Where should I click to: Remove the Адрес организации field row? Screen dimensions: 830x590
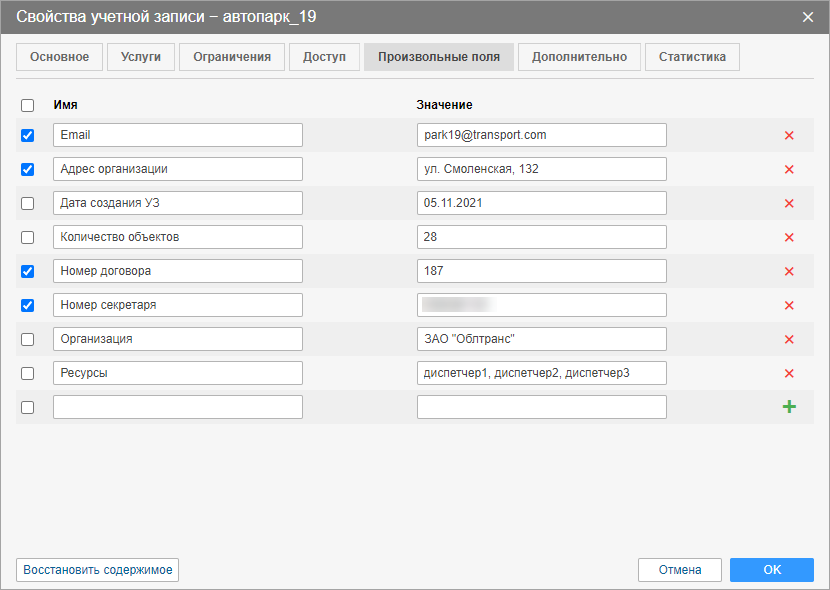click(x=789, y=169)
